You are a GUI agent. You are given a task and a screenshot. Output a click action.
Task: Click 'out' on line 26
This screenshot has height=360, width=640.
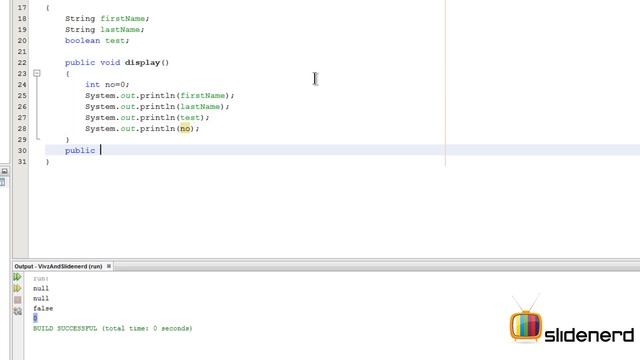click(x=128, y=107)
